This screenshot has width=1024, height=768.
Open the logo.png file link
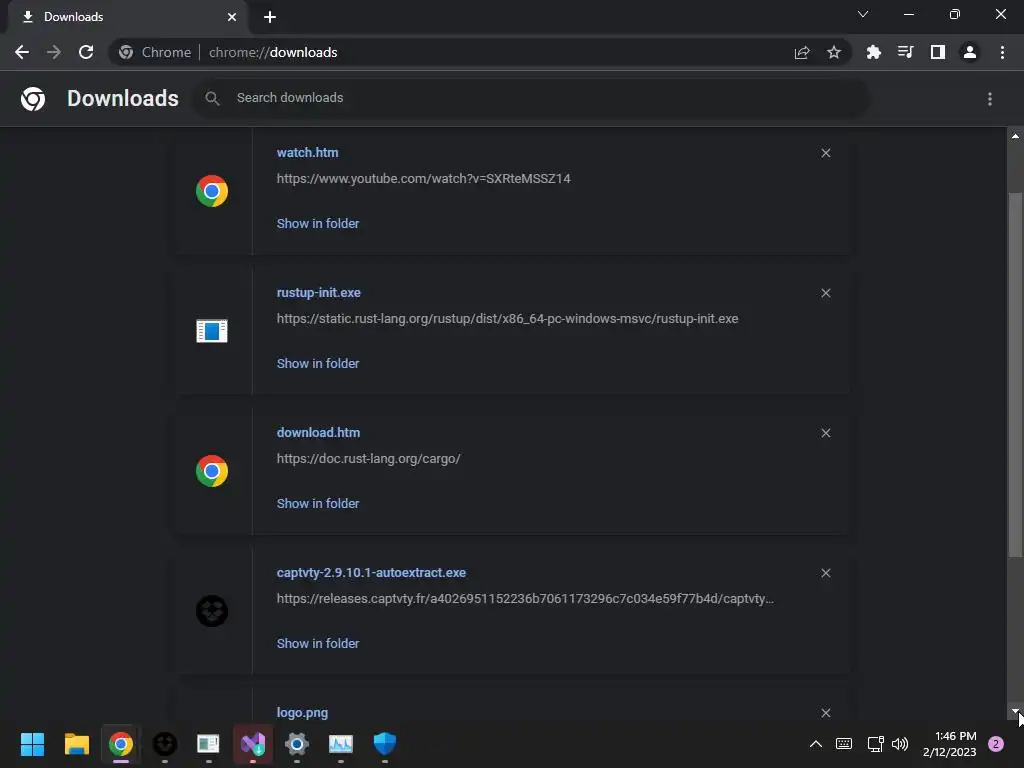tap(302, 713)
